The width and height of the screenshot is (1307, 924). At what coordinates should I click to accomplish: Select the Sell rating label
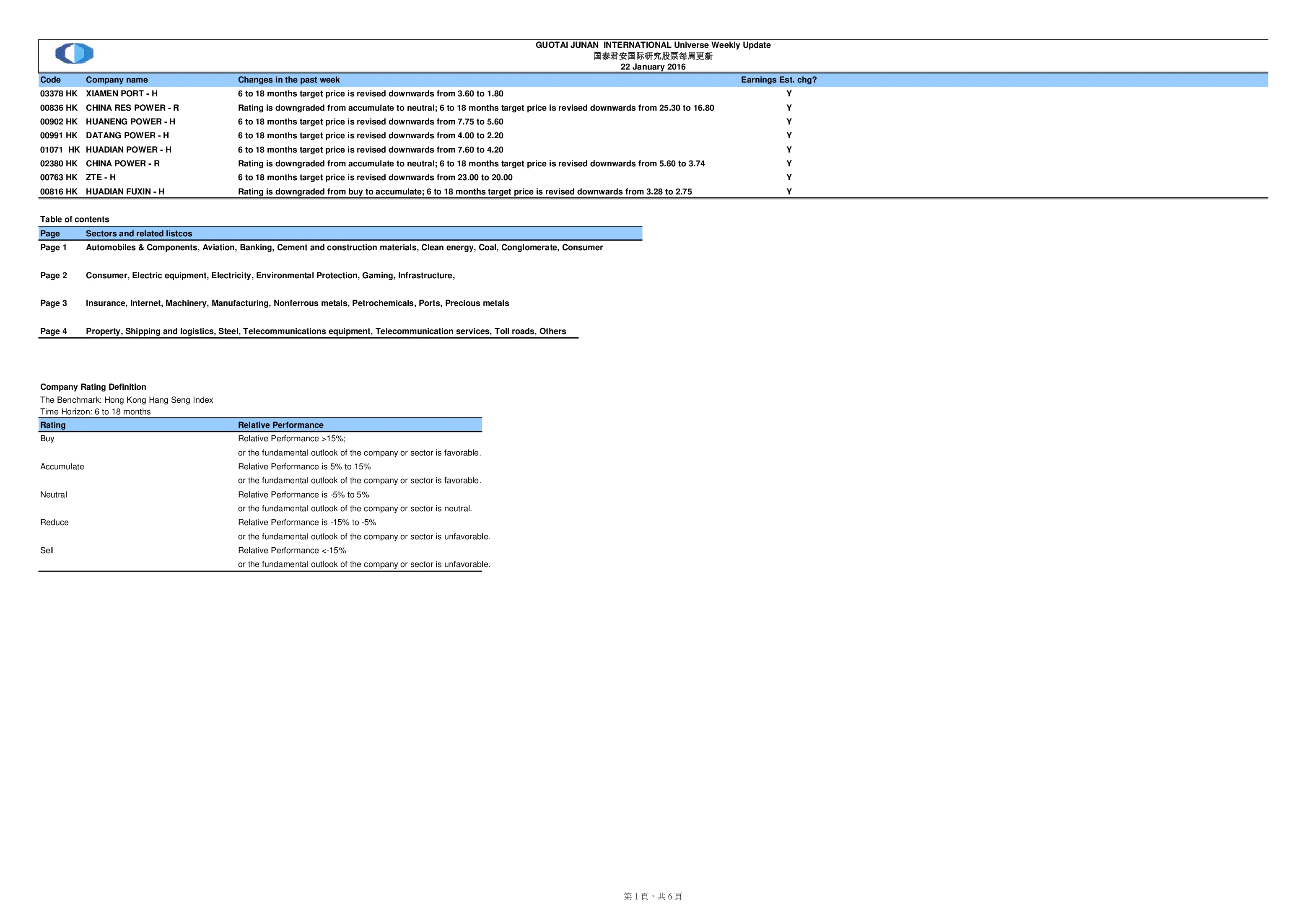pyautogui.click(x=47, y=550)
